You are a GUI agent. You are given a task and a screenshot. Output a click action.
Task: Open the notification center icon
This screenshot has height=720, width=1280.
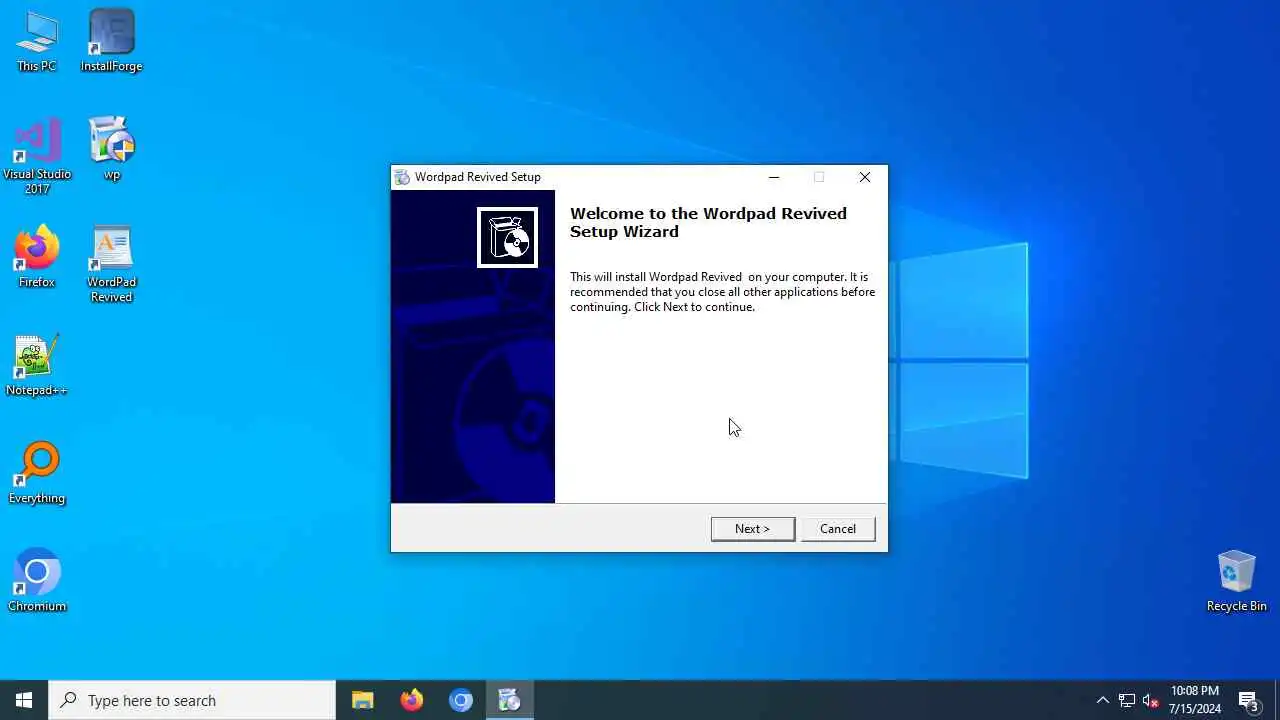(1249, 700)
